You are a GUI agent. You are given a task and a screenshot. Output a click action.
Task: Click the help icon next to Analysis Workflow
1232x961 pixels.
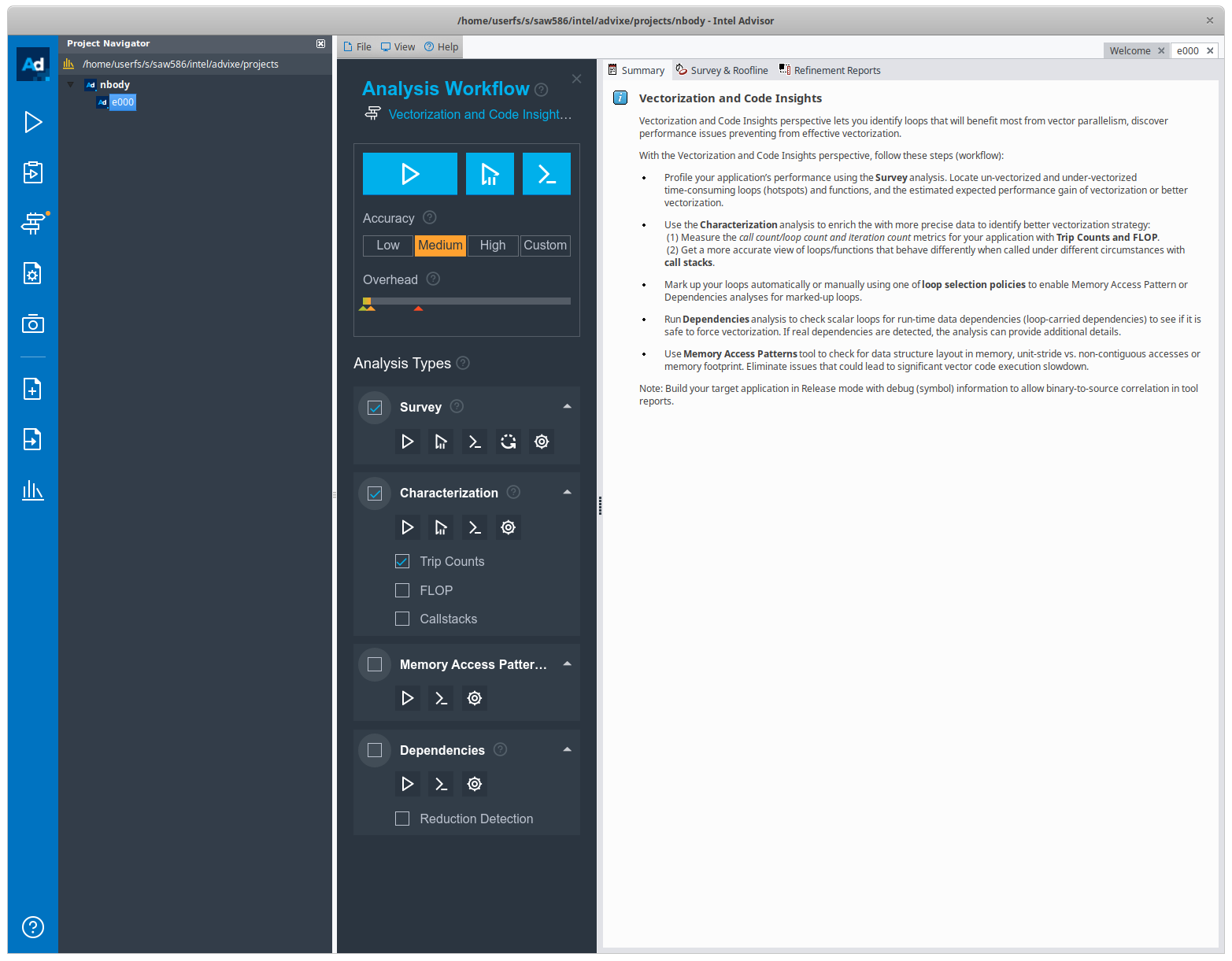[542, 90]
